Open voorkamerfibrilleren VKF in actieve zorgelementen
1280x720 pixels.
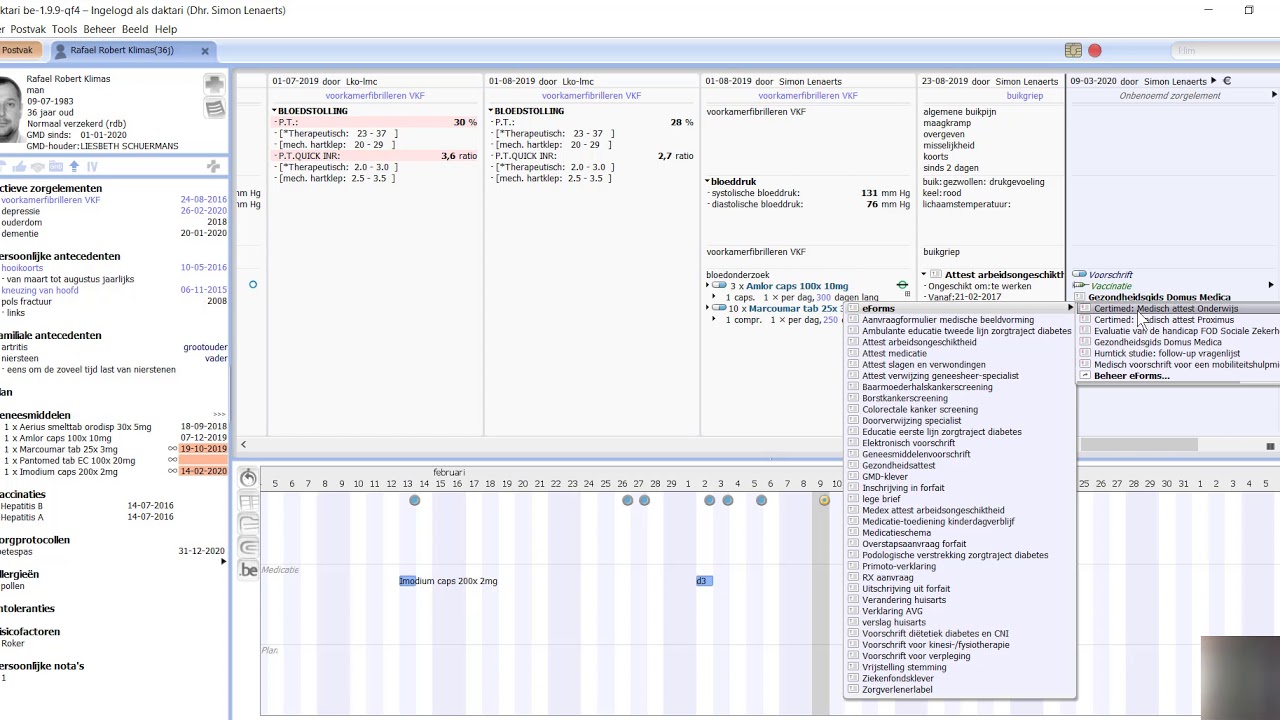pos(50,200)
